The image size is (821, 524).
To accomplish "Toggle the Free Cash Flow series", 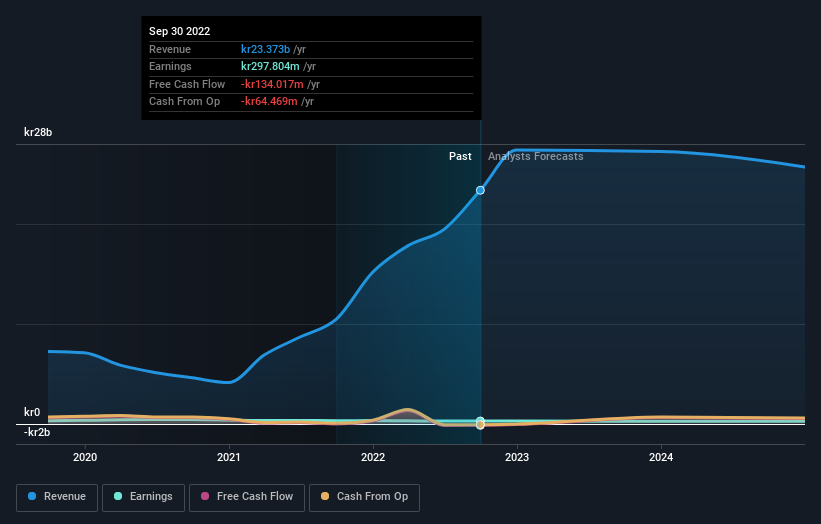I will pos(247,497).
